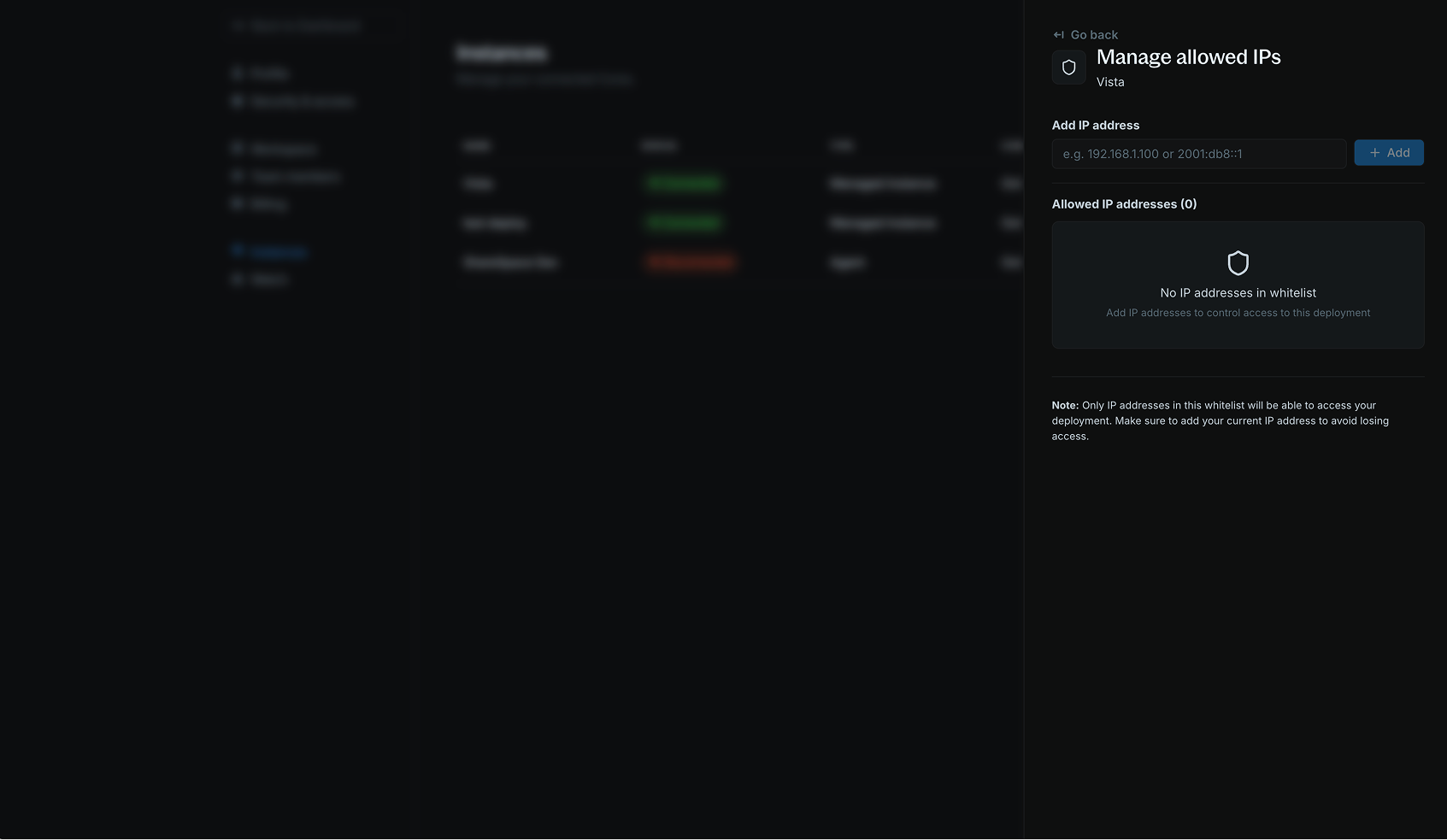The height and width of the screenshot is (840, 1447).
Task: Click the icon of the bottom sidebar item
Action: coord(238,278)
